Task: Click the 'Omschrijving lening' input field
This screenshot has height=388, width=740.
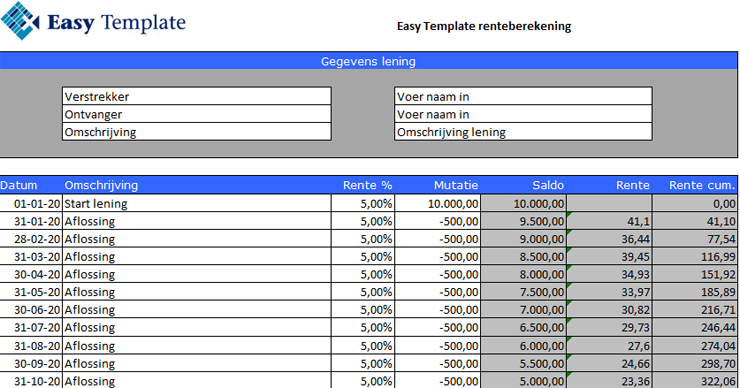Action: [523, 132]
